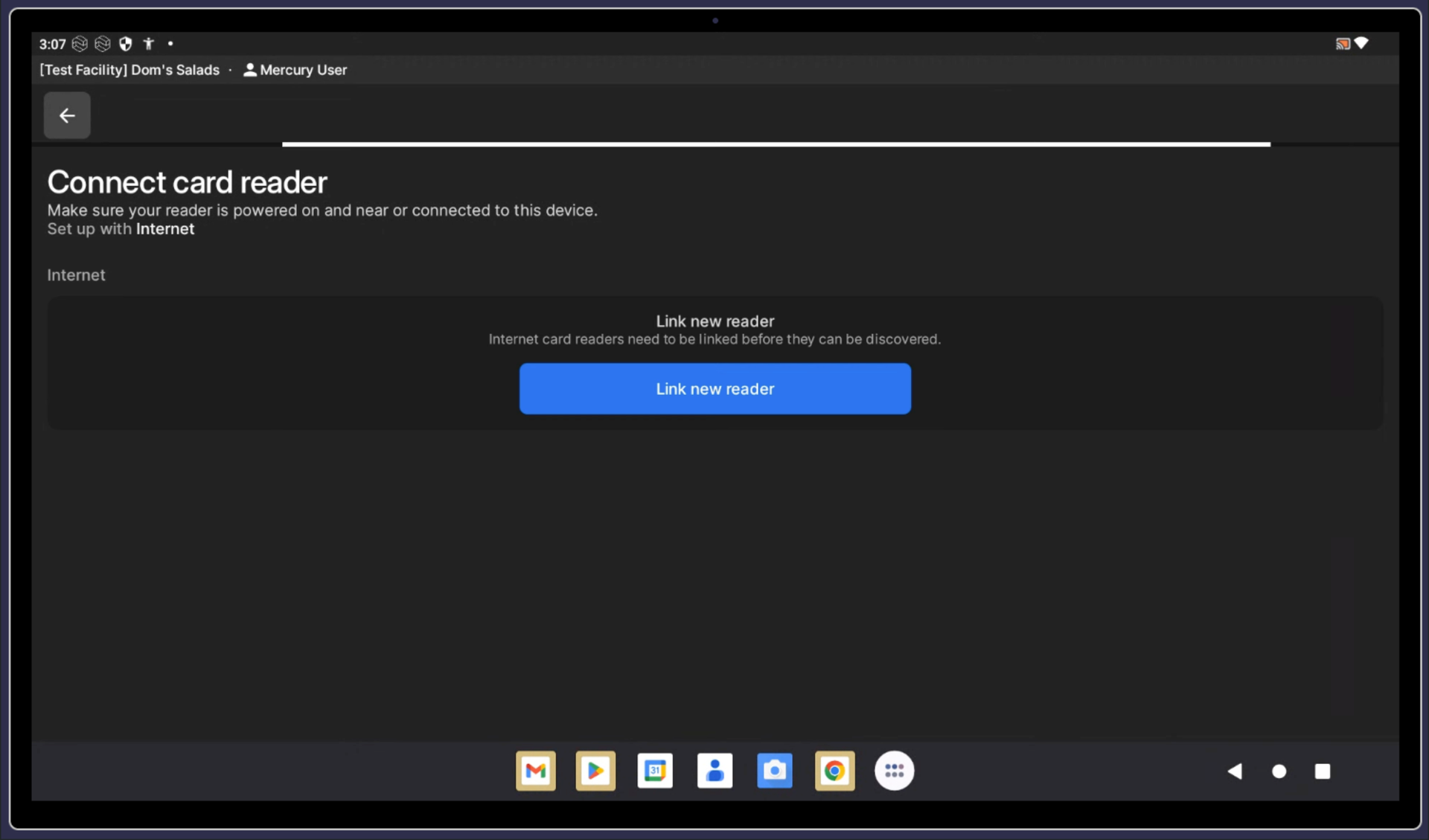Open the Contacts app icon
Viewport: 1429px width, 840px height.
pos(714,771)
